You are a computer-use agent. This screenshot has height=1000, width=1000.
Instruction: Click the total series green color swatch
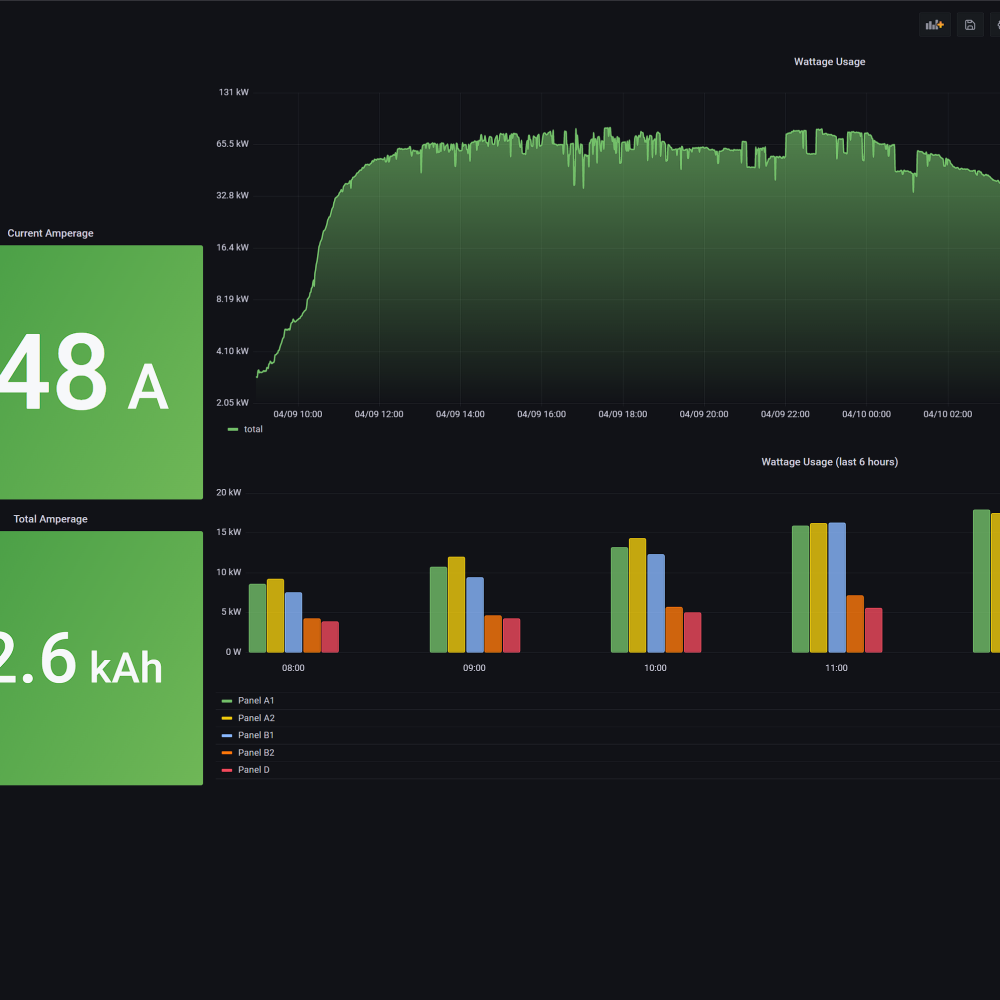pyautogui.click(x=233, y=429)
